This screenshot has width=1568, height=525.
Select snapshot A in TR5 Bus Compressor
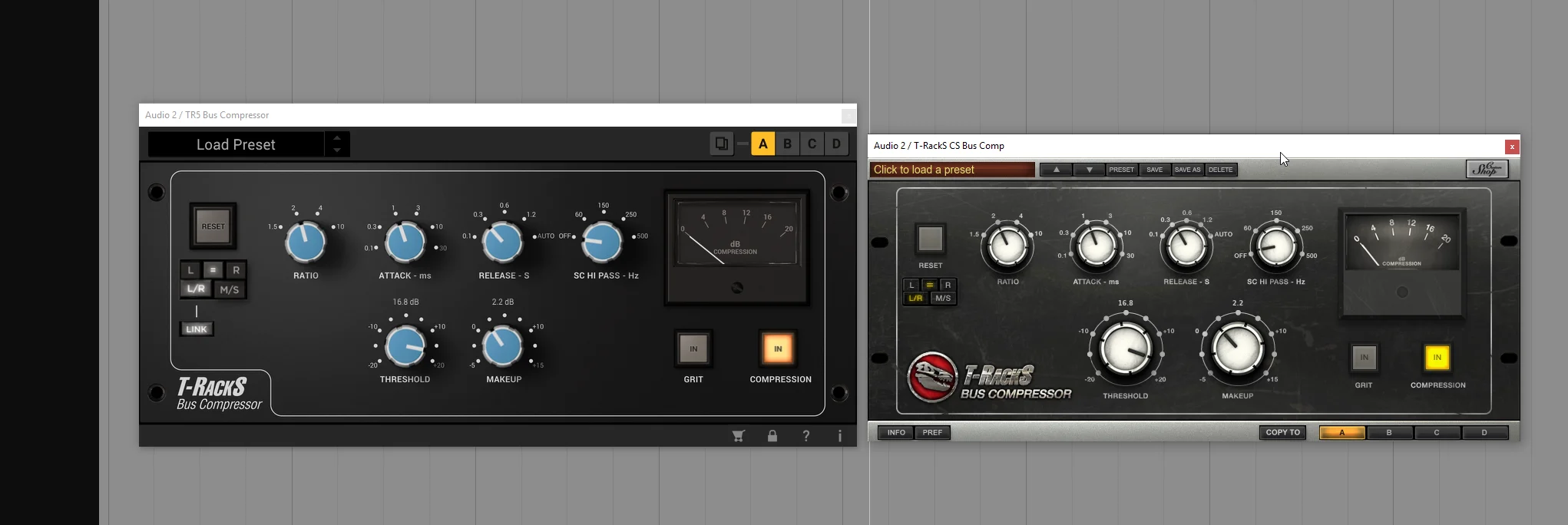click(762, 144)
